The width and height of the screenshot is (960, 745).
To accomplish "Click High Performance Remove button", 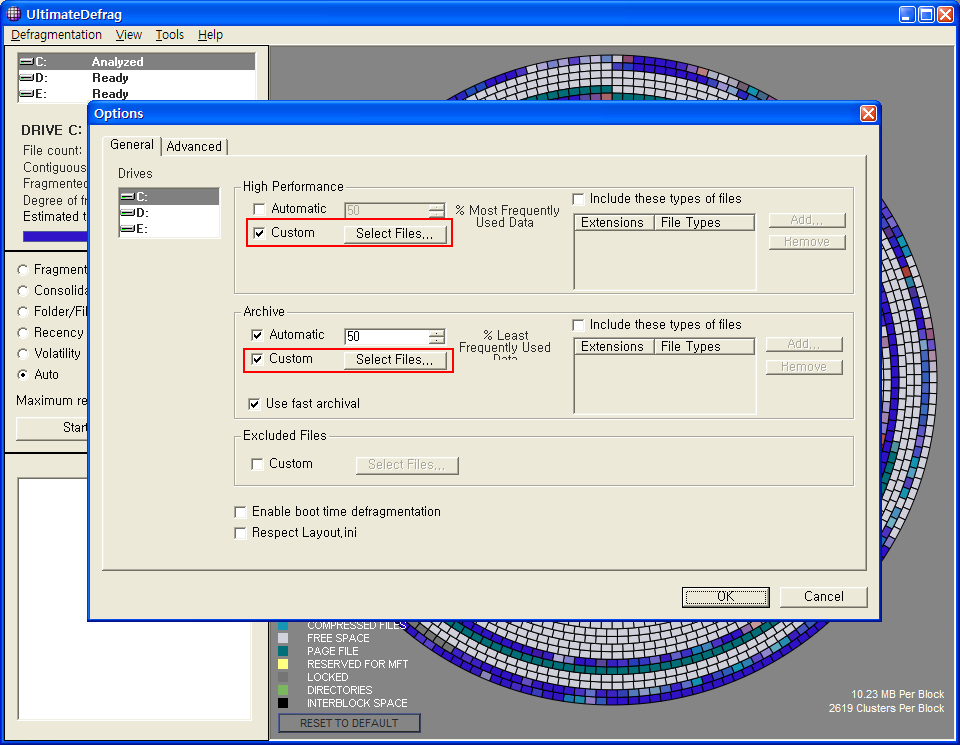I will pyautogui.click(x=807, y=242).
